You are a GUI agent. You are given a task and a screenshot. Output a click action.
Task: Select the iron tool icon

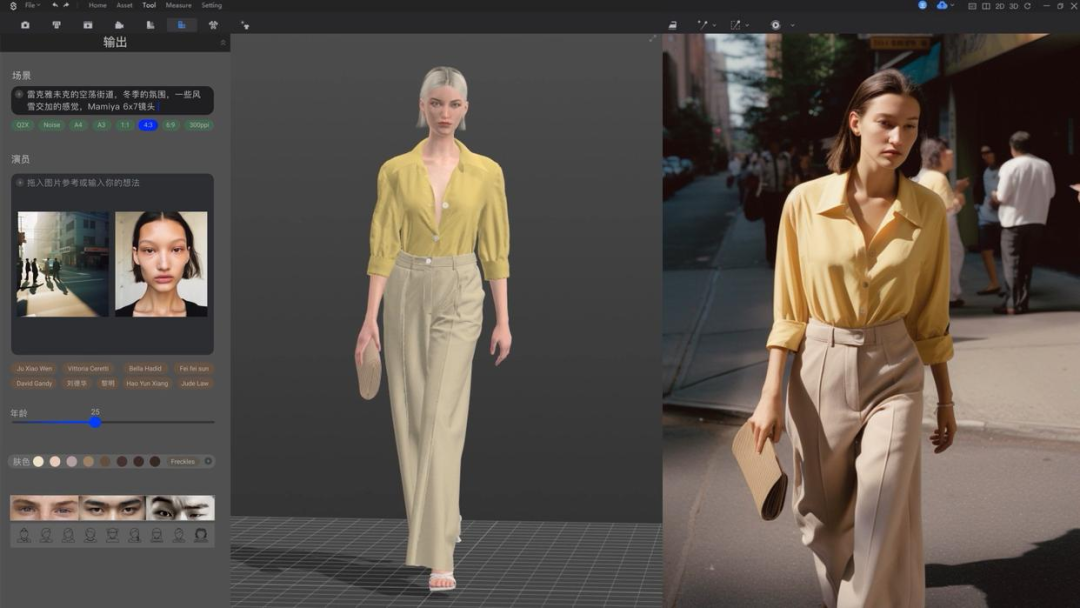(x=672, y=25)
